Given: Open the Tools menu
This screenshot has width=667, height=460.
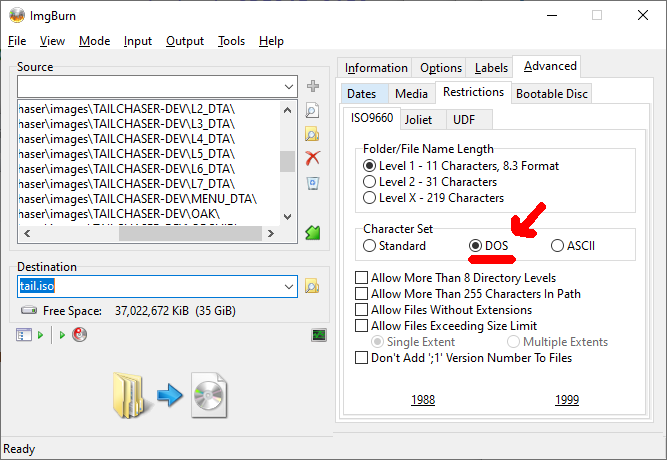Looking at the screenshot, I should (x=231, y=41).
